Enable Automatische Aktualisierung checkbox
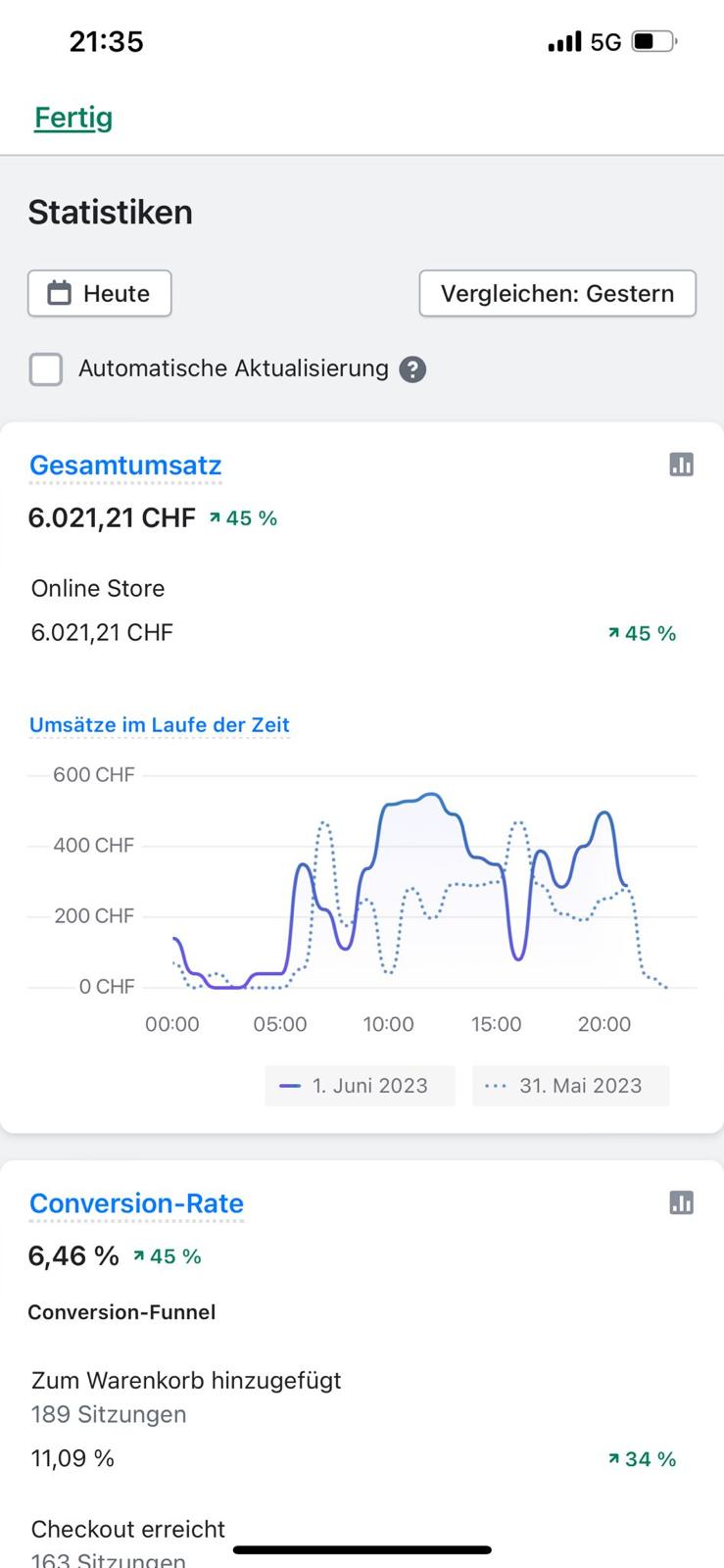This screenshot has height=1568, width=724. (x=46, y=369)
